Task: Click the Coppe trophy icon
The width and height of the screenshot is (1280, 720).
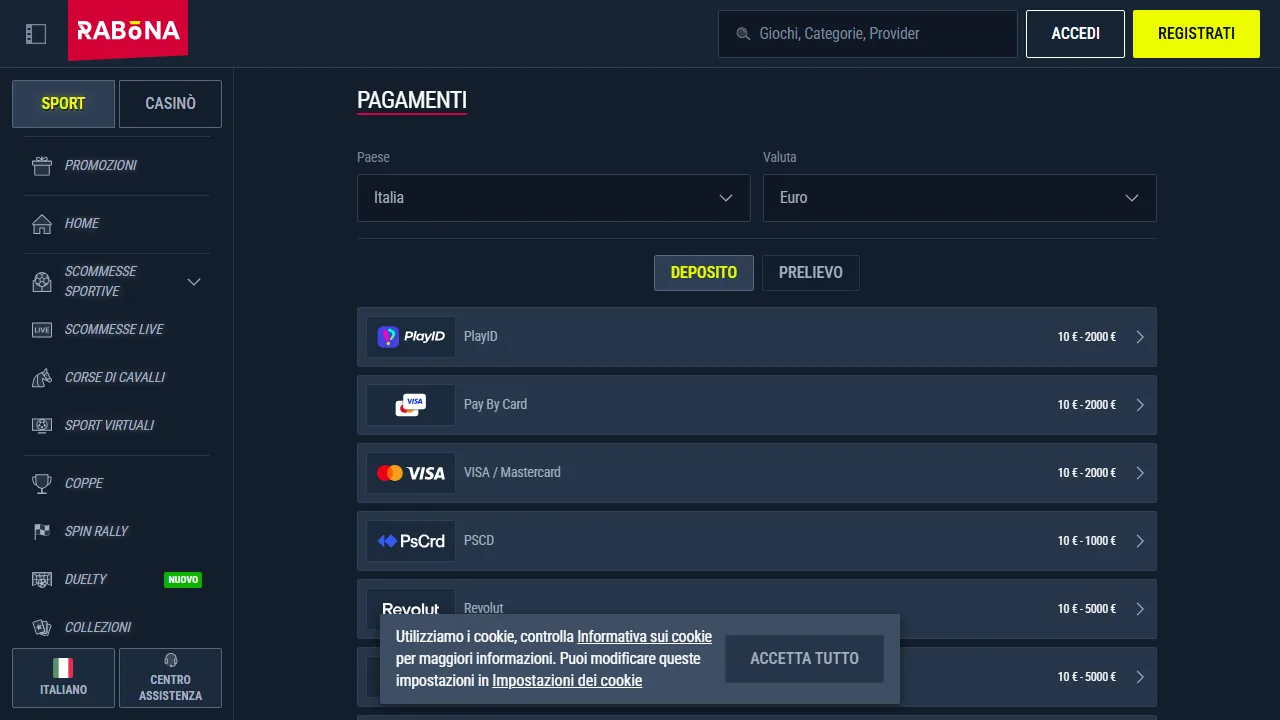Action: tap(42, 484)
